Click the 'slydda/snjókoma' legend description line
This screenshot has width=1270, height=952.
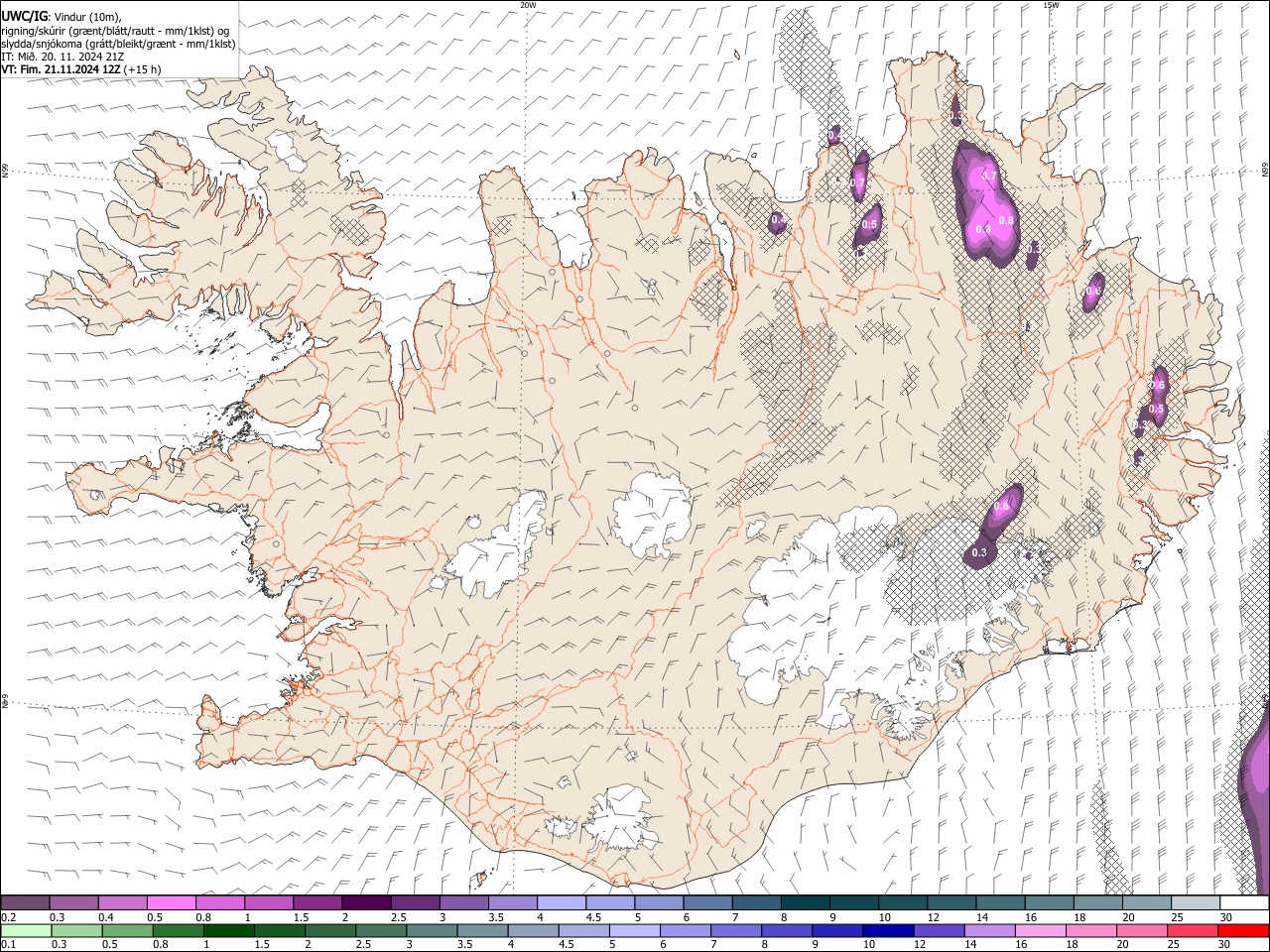[118, 44]
